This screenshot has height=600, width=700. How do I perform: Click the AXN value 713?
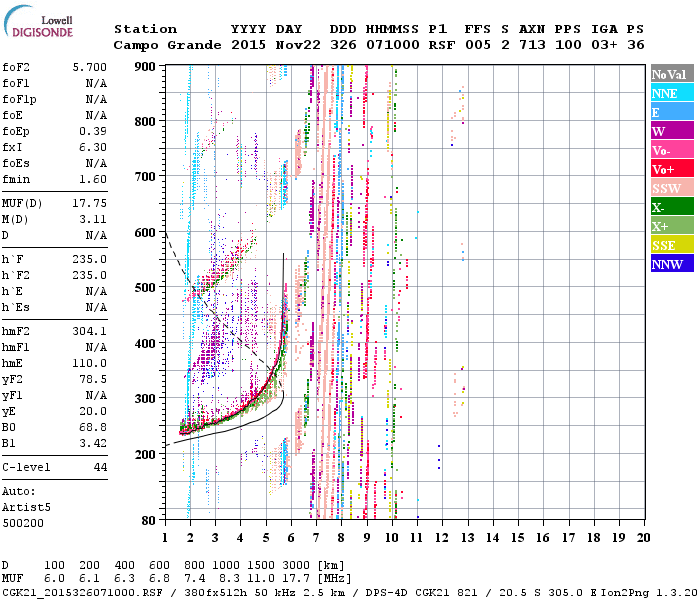(x=532, y=45)
